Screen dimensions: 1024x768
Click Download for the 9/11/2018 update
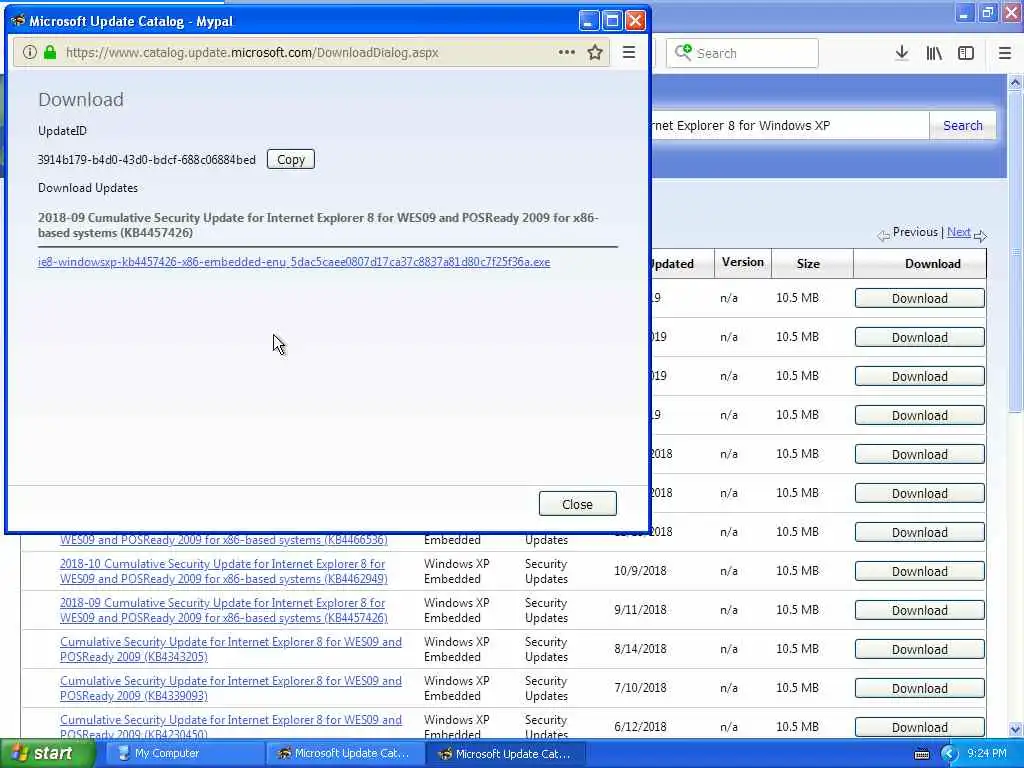point(920,611)
